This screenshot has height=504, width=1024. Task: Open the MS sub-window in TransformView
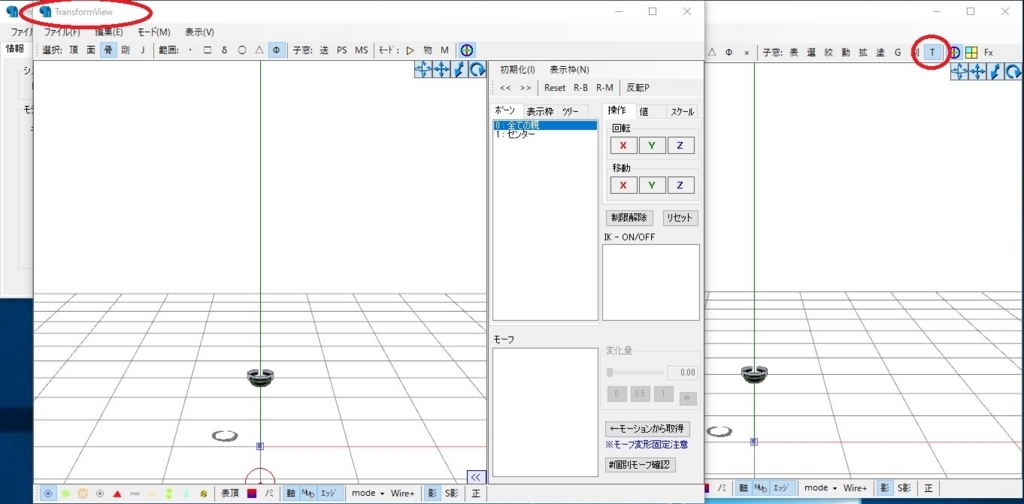coord(361,50)
